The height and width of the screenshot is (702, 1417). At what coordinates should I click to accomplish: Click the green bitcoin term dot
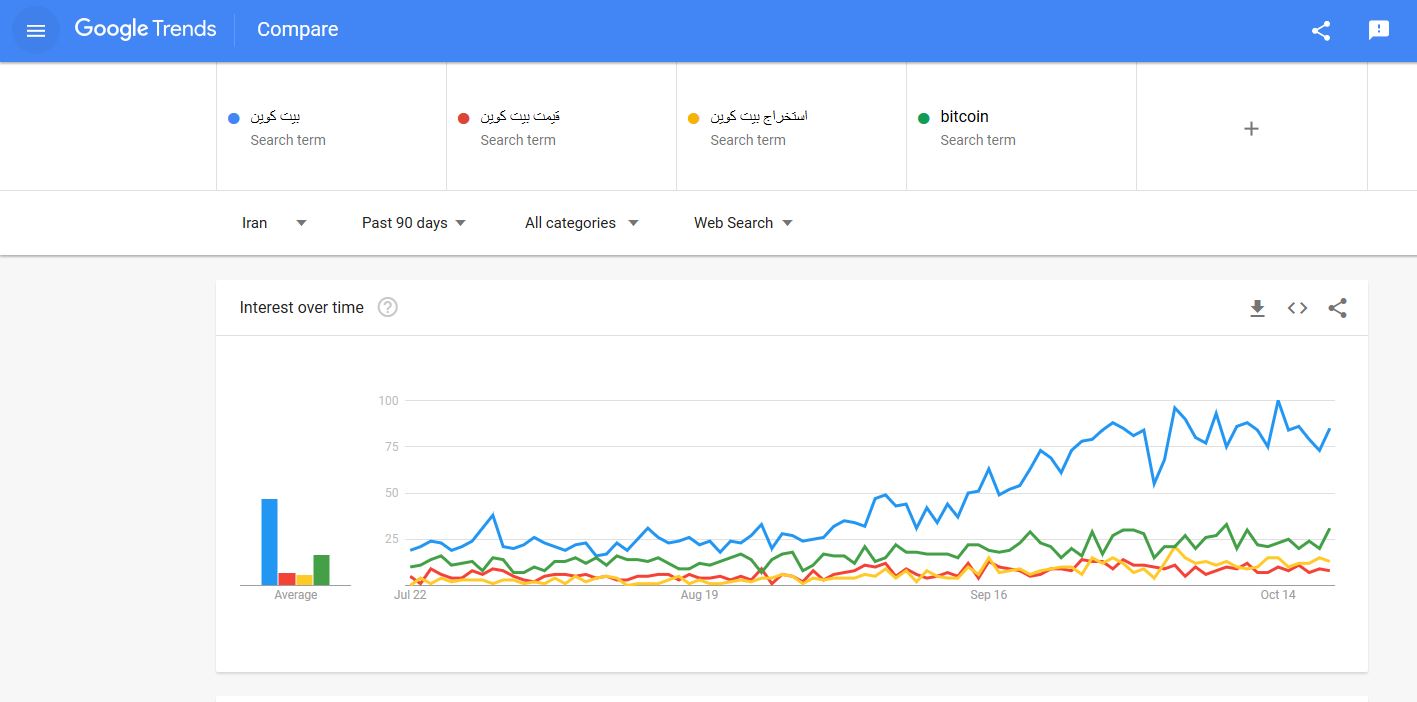pos(924,119)
